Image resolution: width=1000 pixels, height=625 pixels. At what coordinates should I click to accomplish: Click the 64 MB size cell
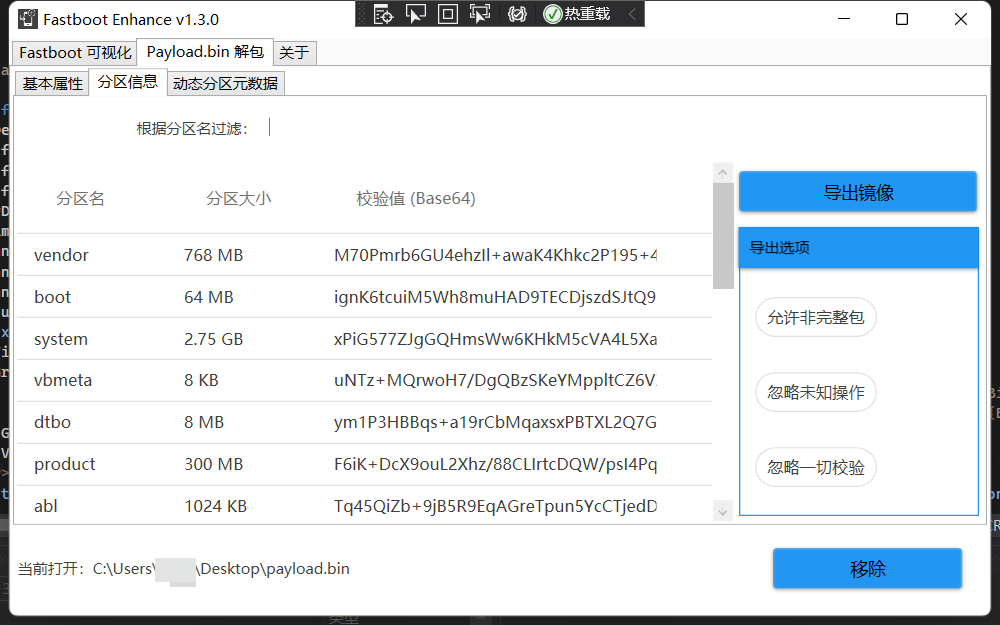click(209, 297)
